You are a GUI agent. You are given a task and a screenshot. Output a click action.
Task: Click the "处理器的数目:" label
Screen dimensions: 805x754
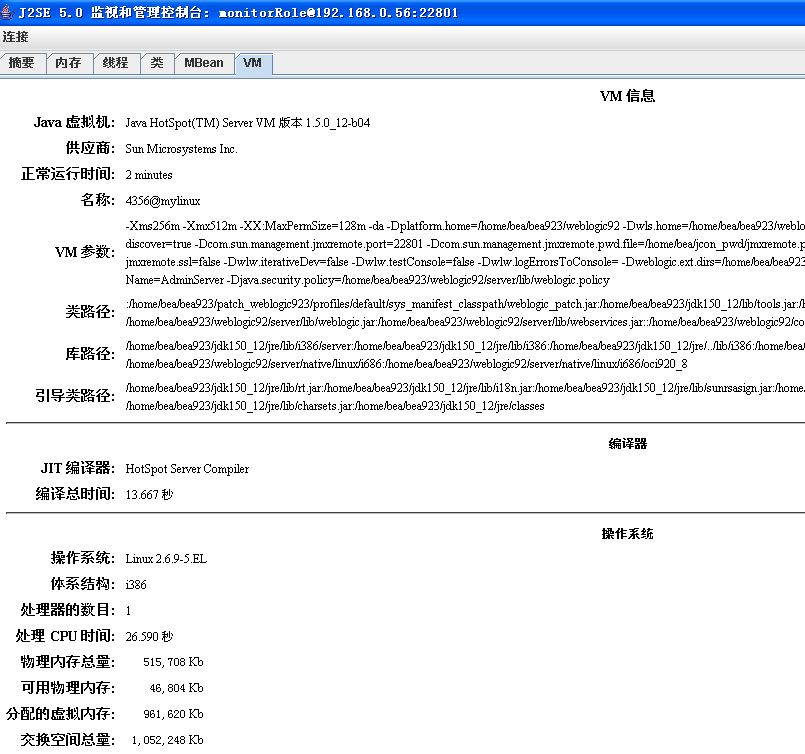tap(68, 610)
